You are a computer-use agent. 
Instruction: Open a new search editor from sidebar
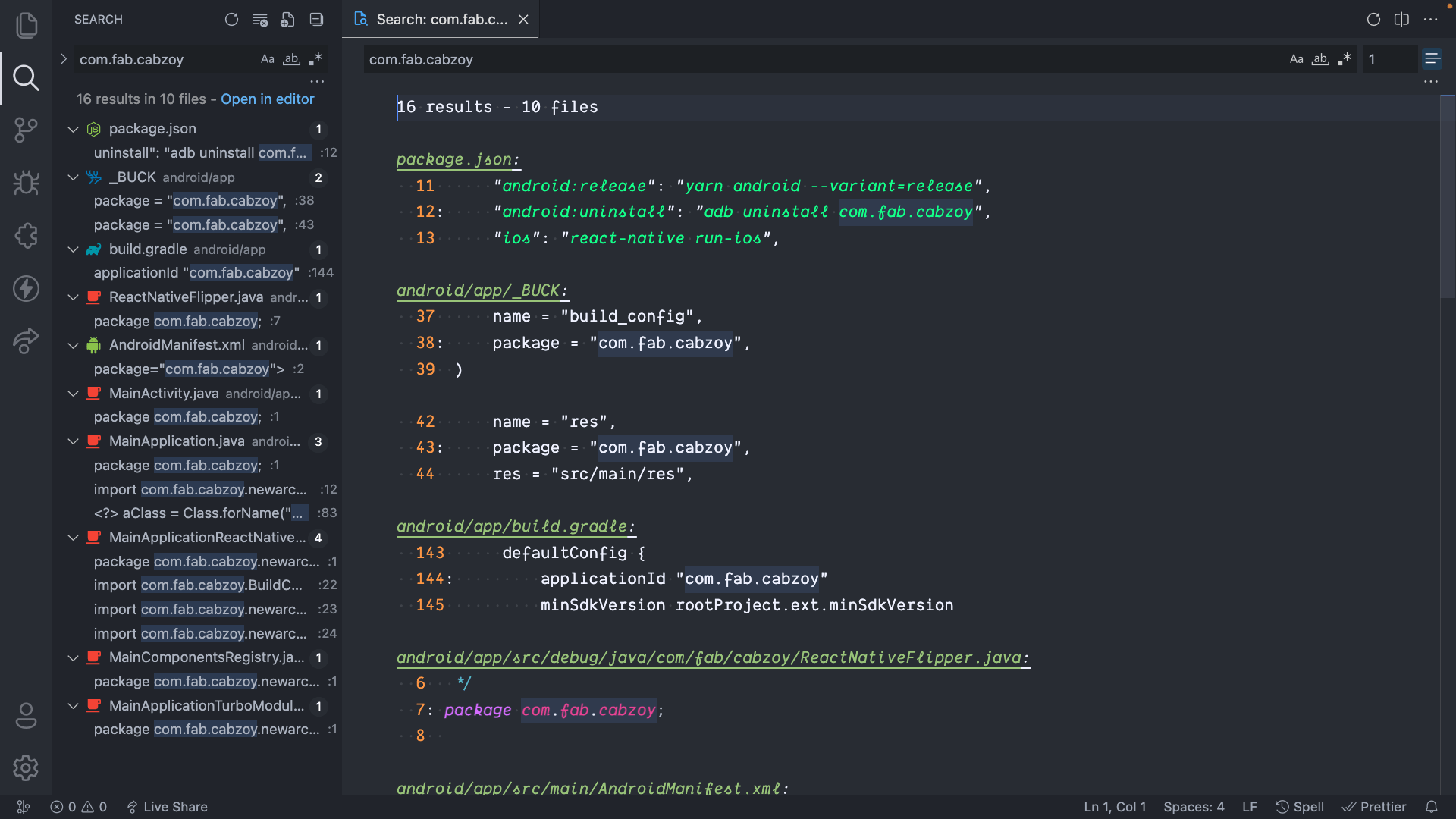[x=287, y=20]
